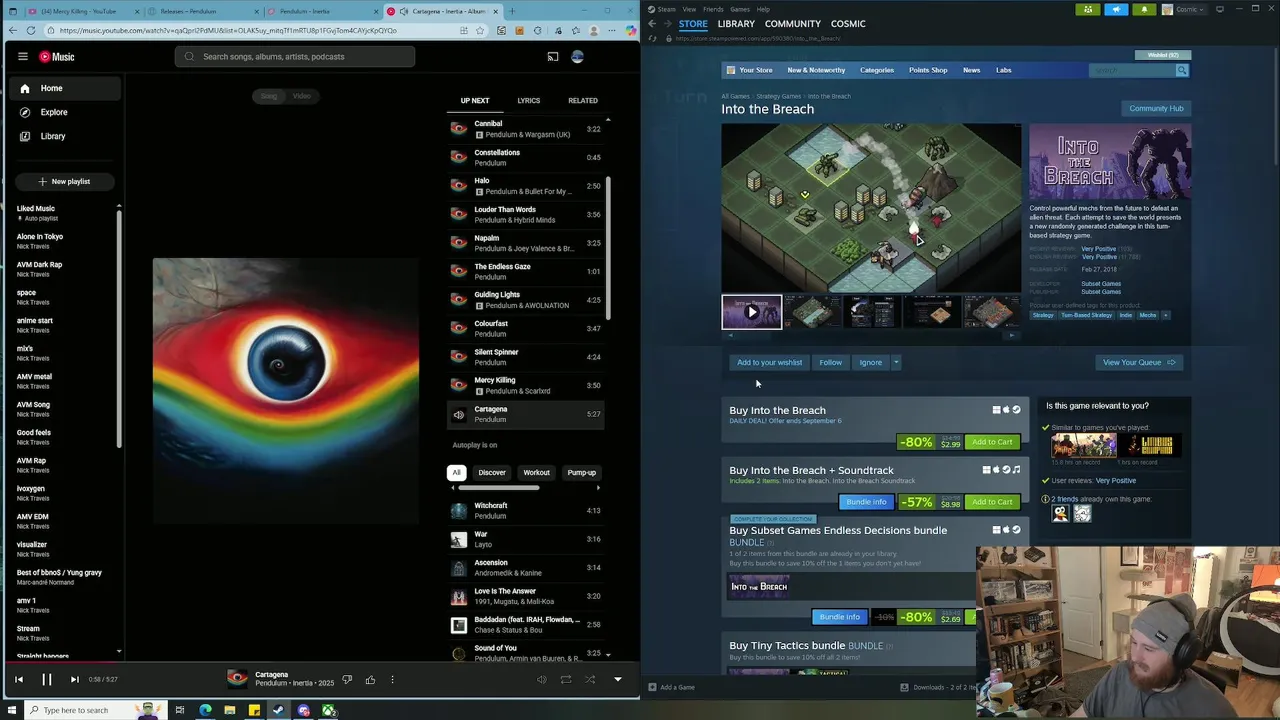
Task: Open the LYRICS tab
Action: tap(529, 100)
